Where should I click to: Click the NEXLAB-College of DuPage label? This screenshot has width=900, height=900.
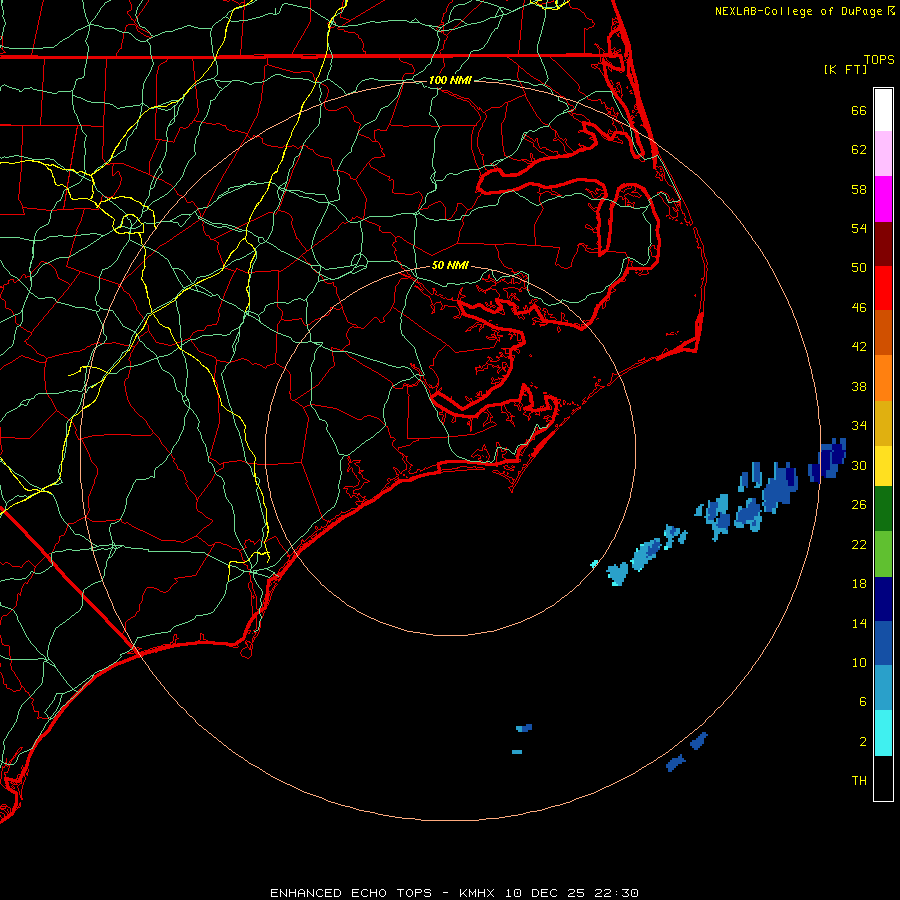[798, 11]
